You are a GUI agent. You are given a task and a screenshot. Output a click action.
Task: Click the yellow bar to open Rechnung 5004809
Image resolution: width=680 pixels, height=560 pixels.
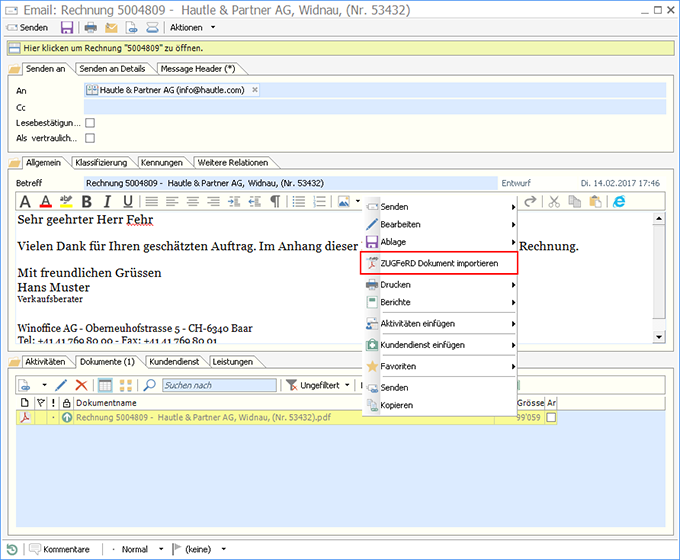point(340,48)
